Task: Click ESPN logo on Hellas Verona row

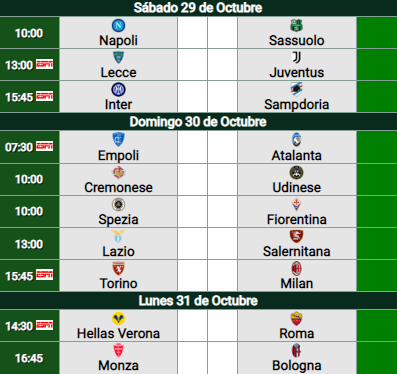Action: click(45, 325)
